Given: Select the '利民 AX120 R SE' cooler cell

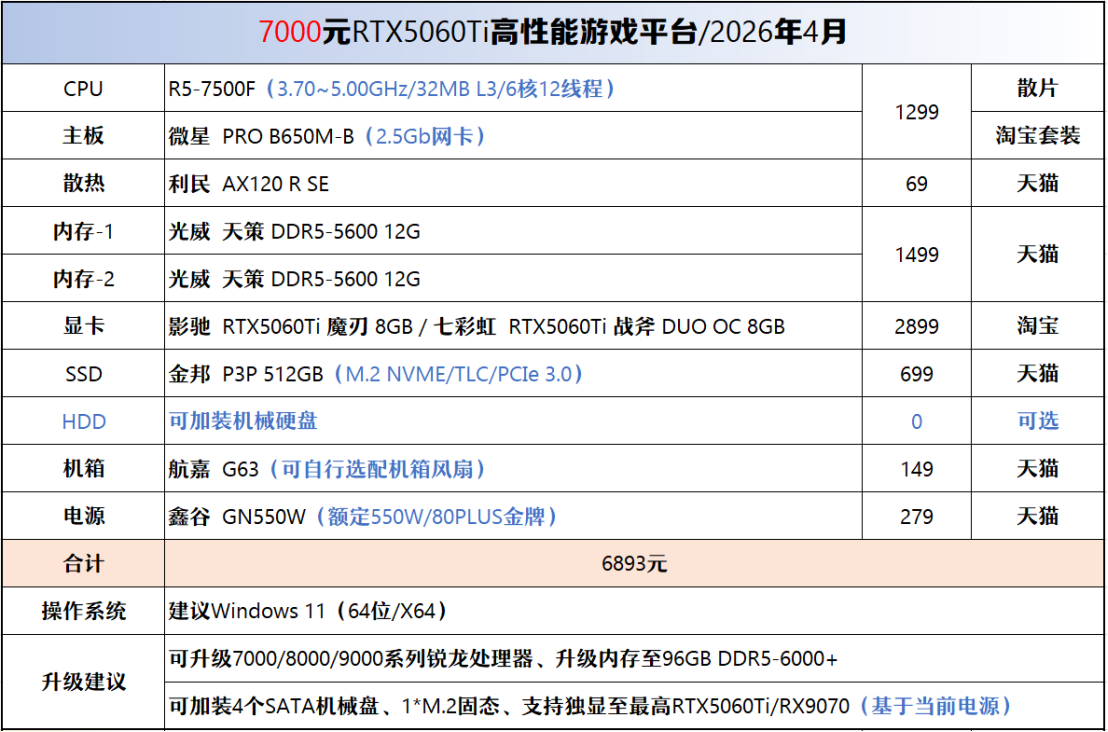Looking at the screenshot, I should [x=513, y=183].
